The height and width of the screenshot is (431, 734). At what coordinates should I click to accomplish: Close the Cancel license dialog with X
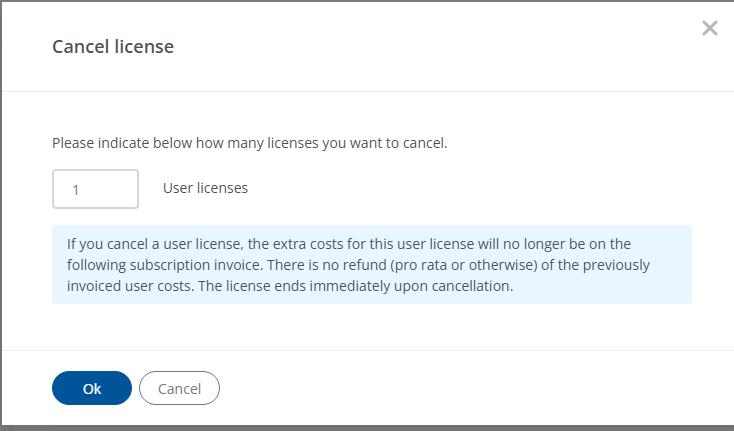coord(710,28)
